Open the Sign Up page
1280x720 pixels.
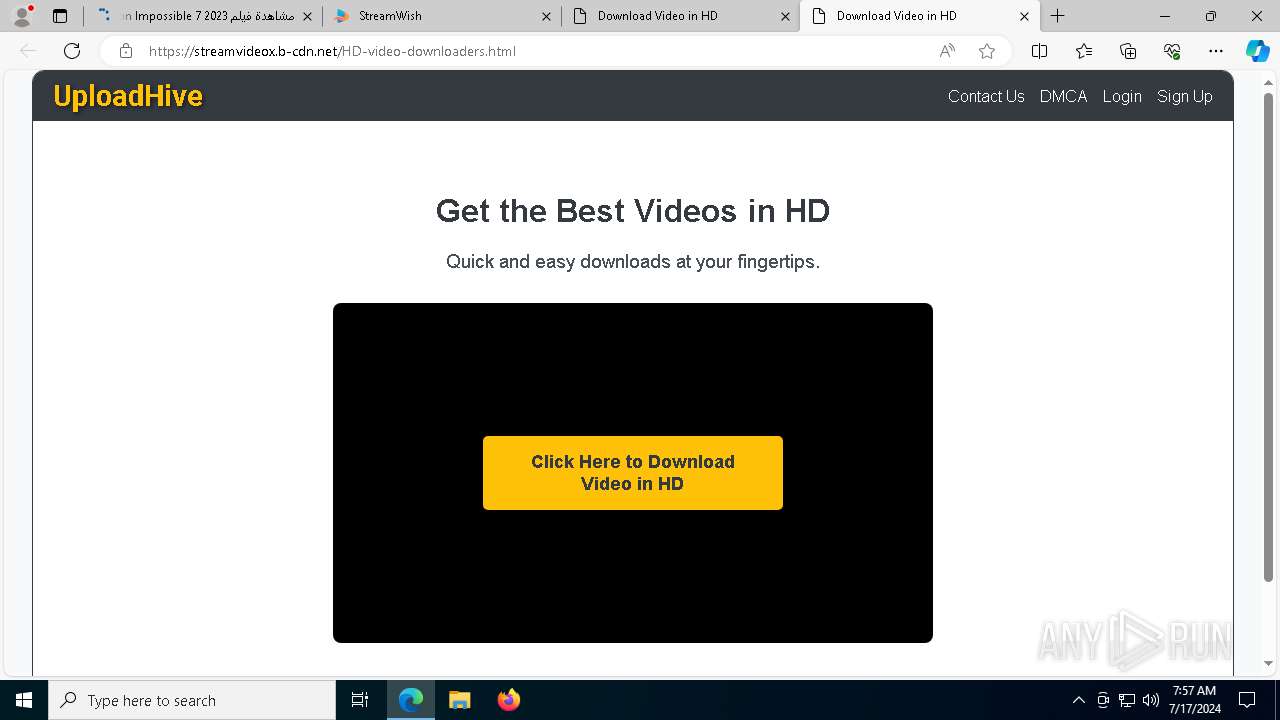tap(1185, 96)
